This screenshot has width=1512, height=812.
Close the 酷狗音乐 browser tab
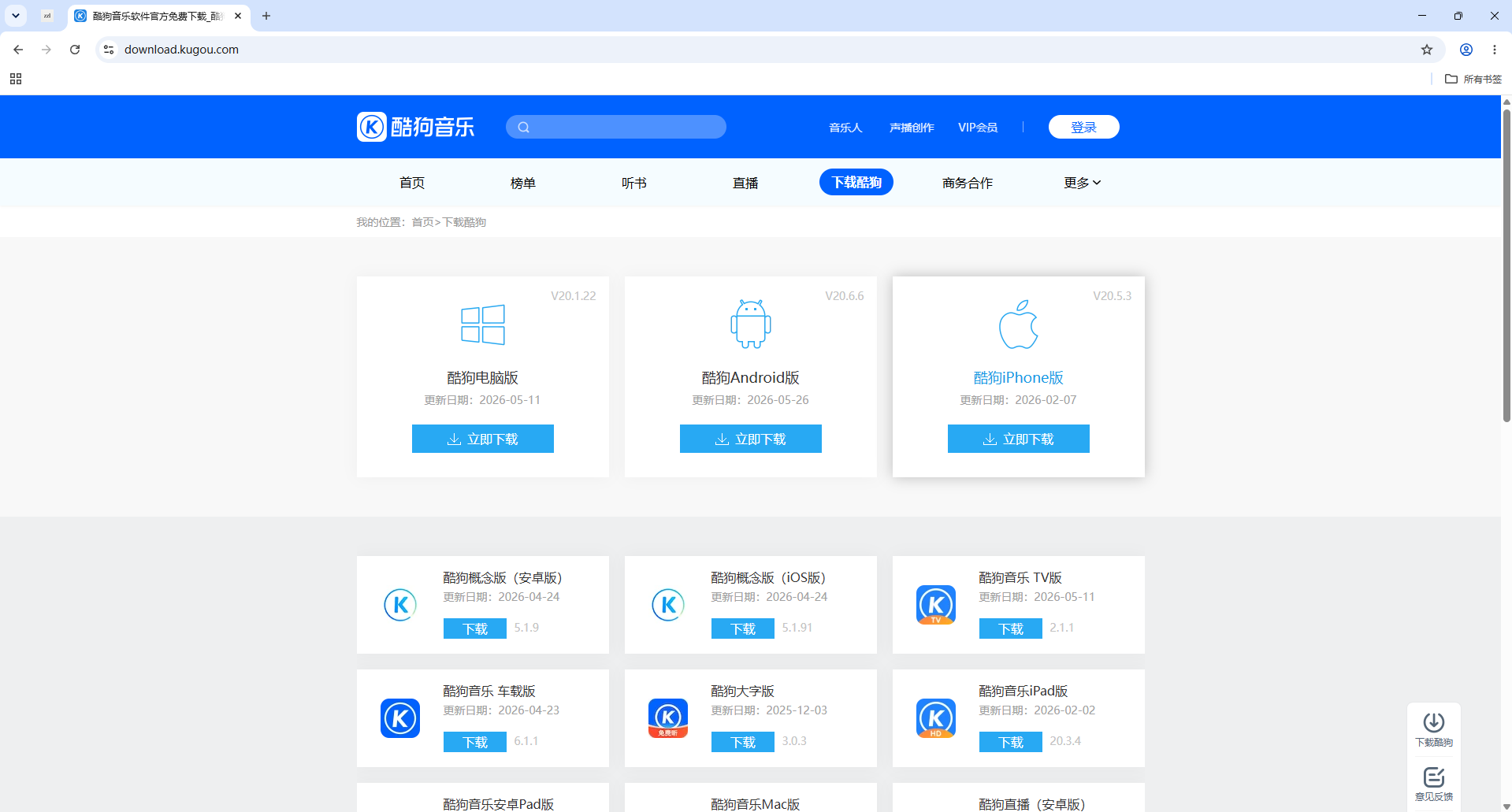tap(238, 16)
